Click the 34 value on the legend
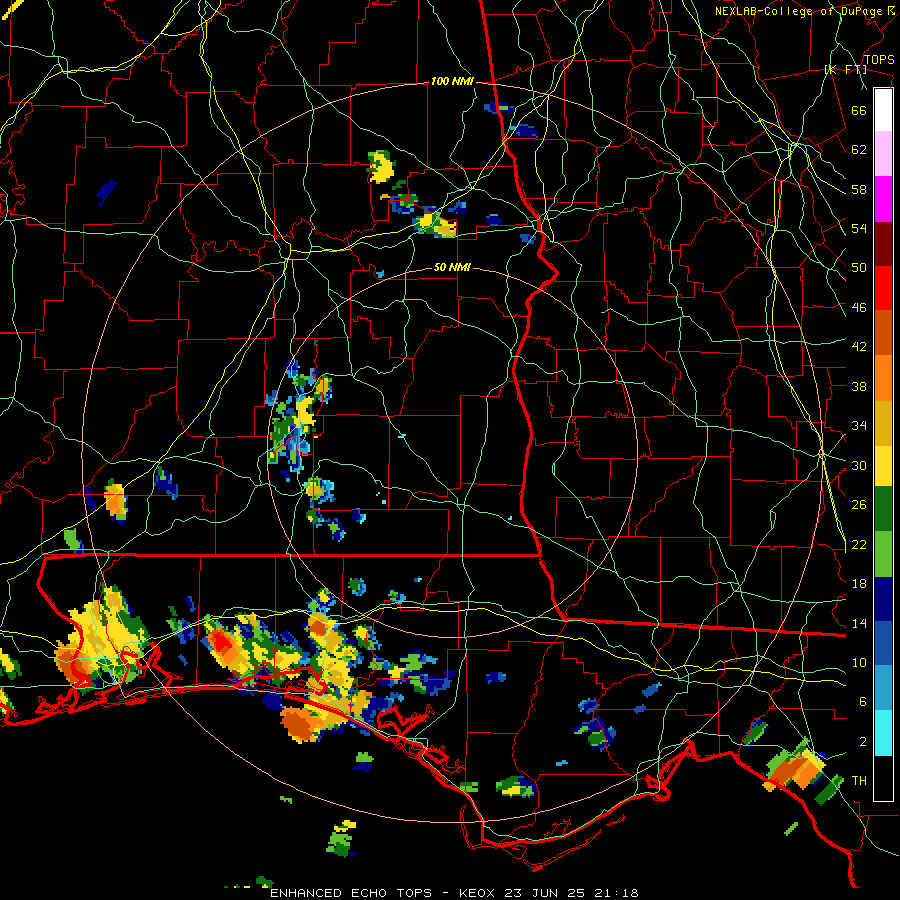The height and width of the screenshot is (900, 900). pos(859,426)
